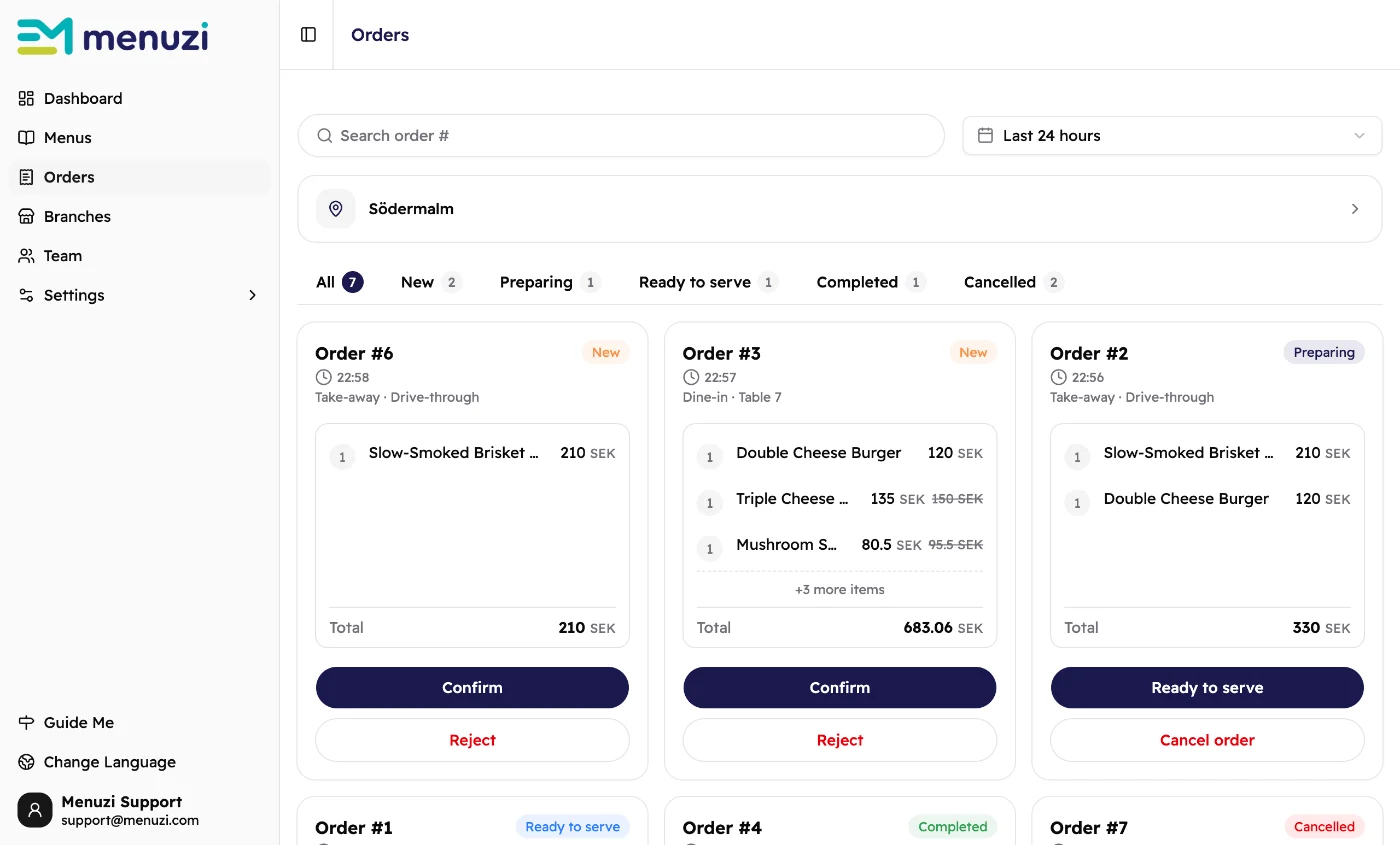1400x845 pixels.
Task: Reject Order #6
Action: [x=472, y=740]
